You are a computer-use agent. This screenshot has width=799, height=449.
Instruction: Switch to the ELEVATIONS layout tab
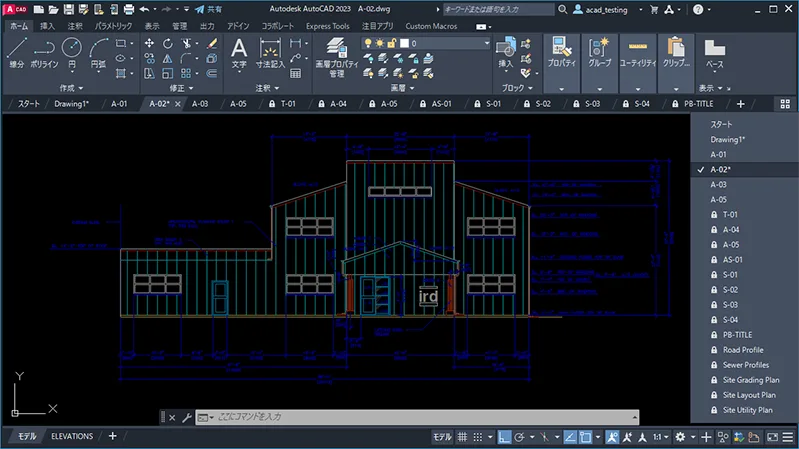pos(72,436)
